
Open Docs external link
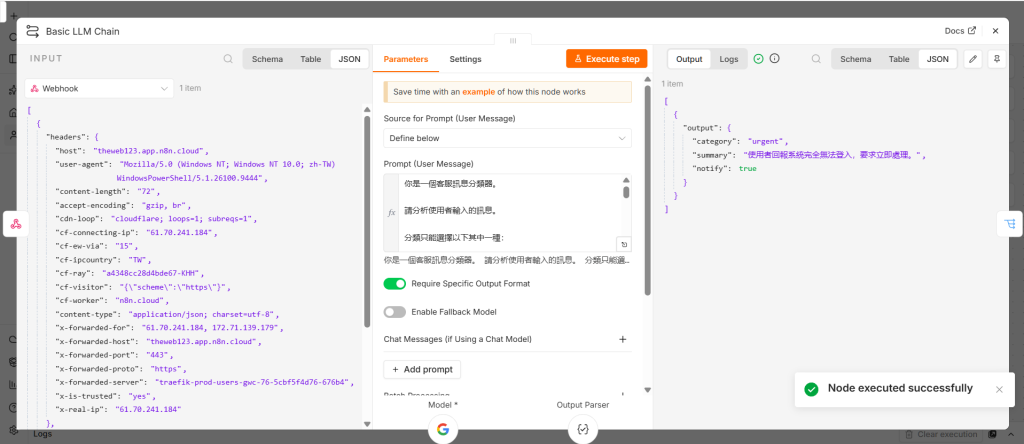pos(960,31)
